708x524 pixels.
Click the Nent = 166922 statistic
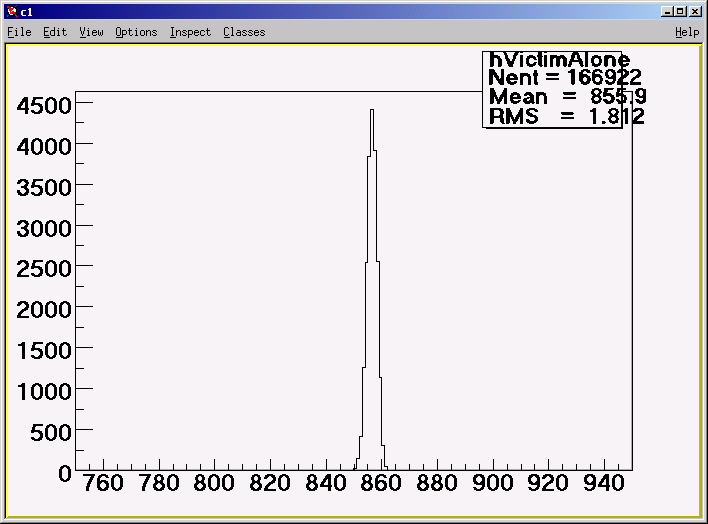pos(564,77)
